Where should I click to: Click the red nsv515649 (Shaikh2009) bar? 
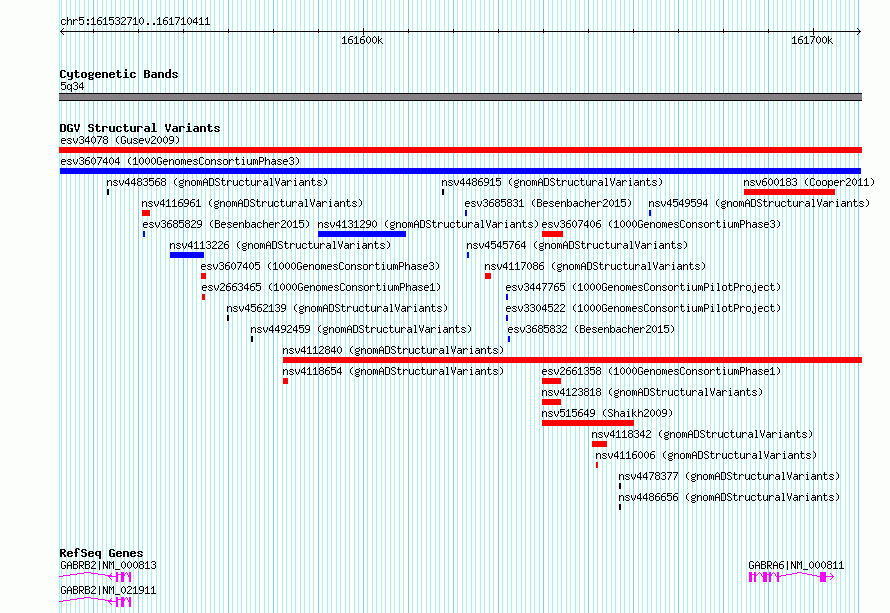coord(587,423)
